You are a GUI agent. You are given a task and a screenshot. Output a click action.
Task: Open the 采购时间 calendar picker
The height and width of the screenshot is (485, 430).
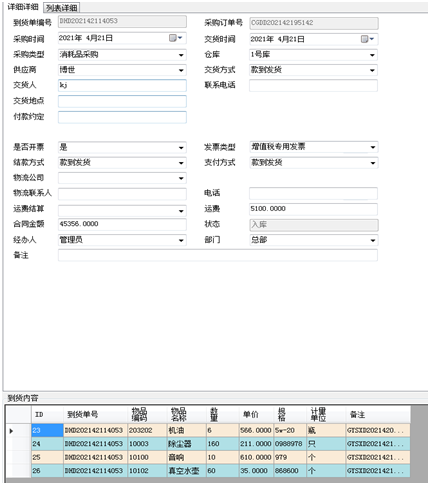pyautogui.click(x=175, y=38)
